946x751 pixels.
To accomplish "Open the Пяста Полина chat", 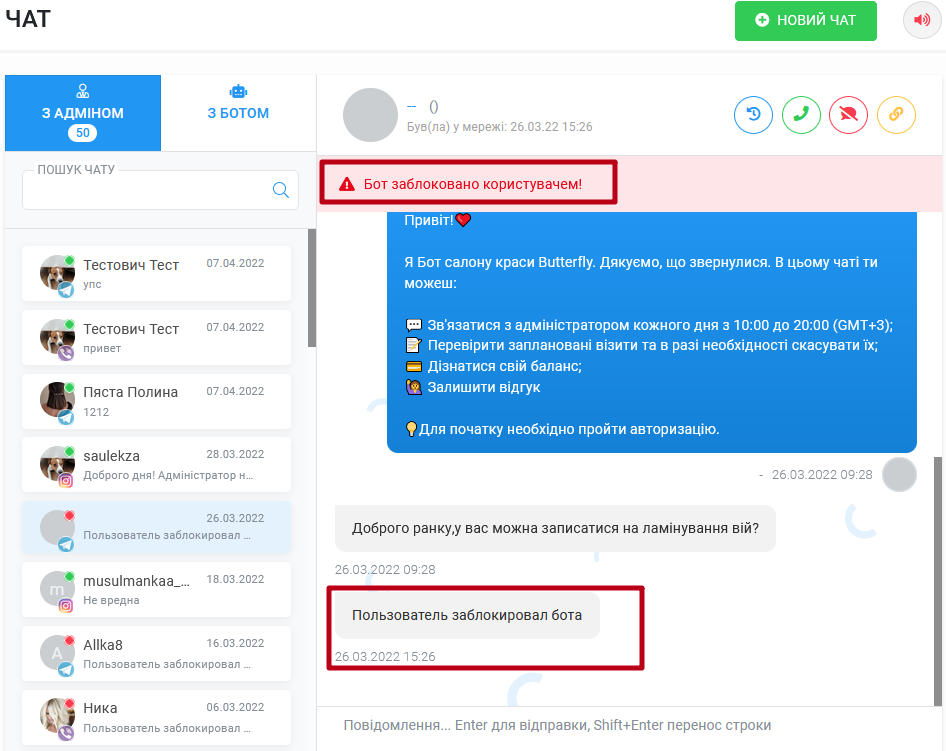I will 156,401.
